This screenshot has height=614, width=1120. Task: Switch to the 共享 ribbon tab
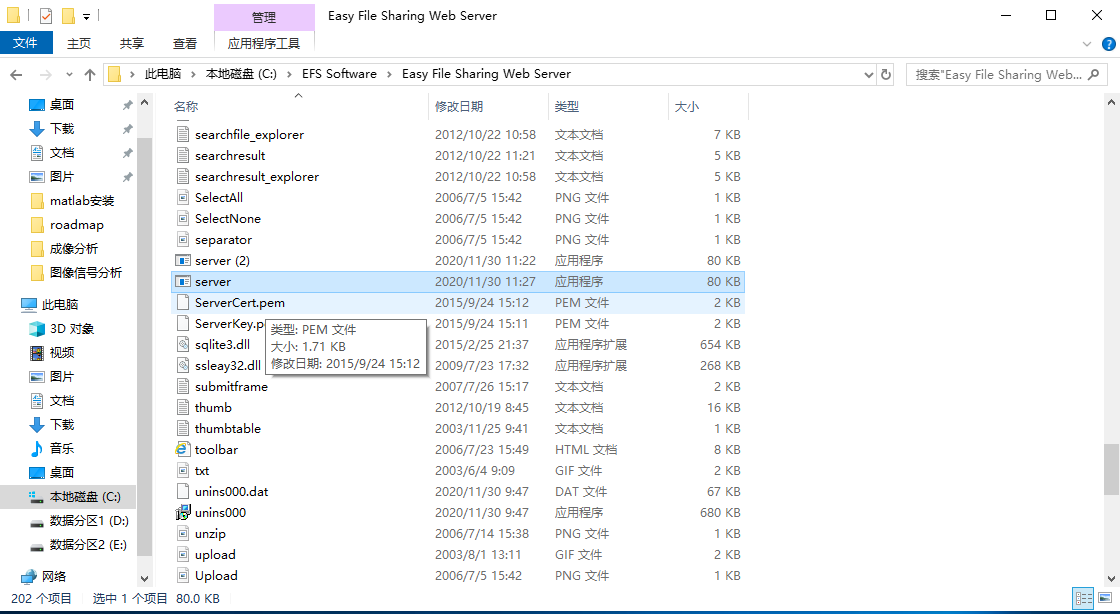[132, 44]
